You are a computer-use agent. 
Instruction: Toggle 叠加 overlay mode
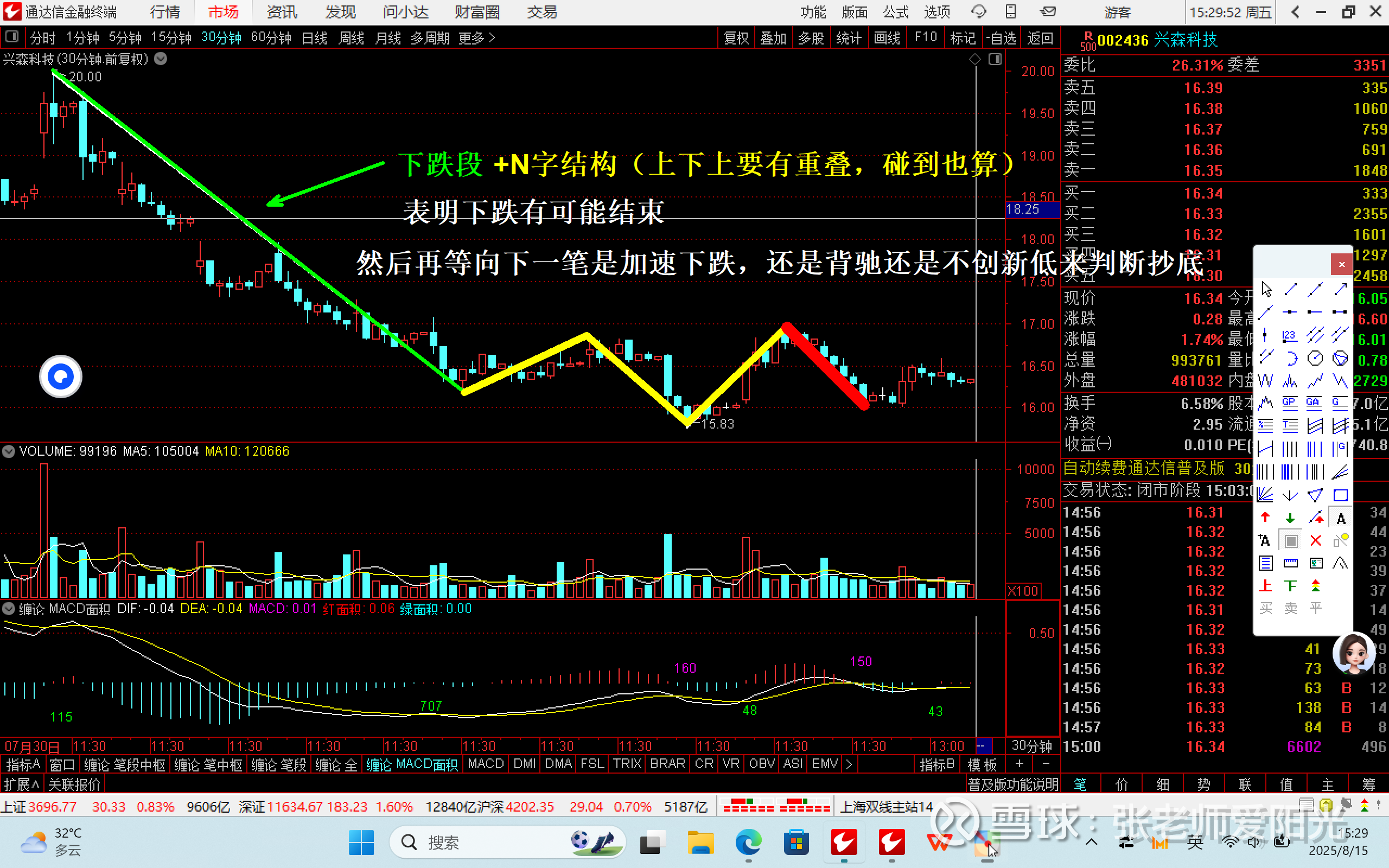click(x=773, y=38)
